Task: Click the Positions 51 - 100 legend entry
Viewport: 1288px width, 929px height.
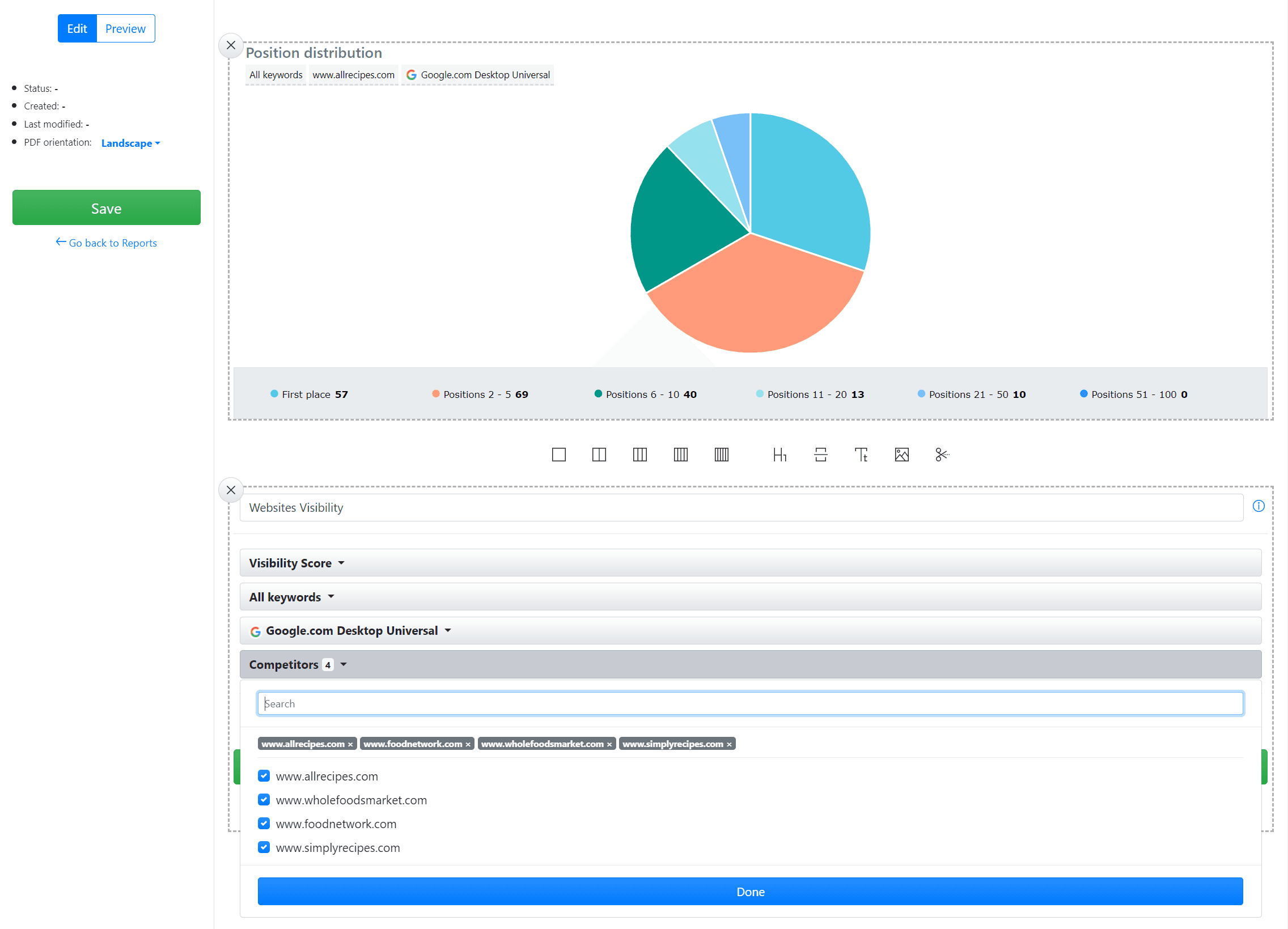Action: [1134, 394]
